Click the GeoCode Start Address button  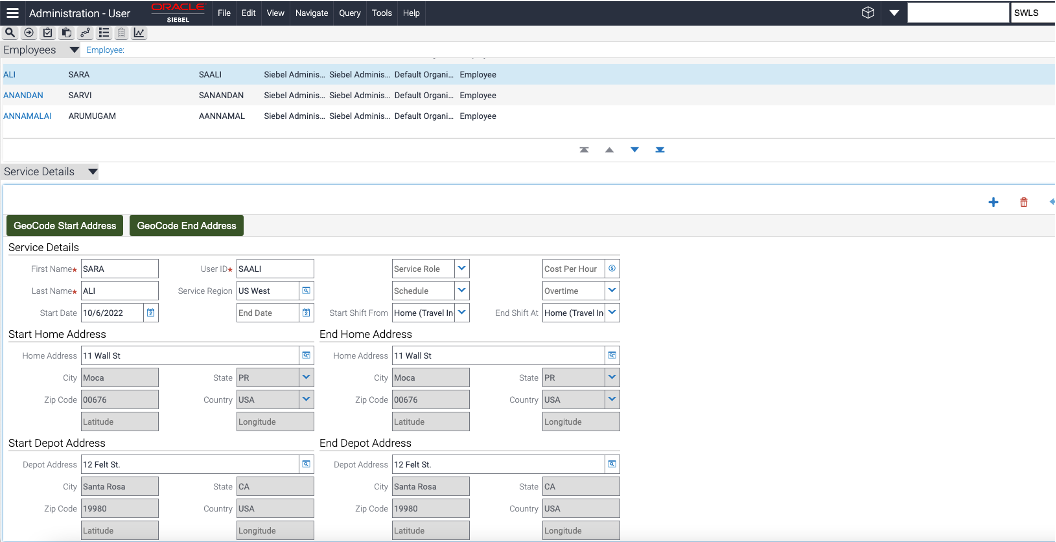[x=65, y=225]
